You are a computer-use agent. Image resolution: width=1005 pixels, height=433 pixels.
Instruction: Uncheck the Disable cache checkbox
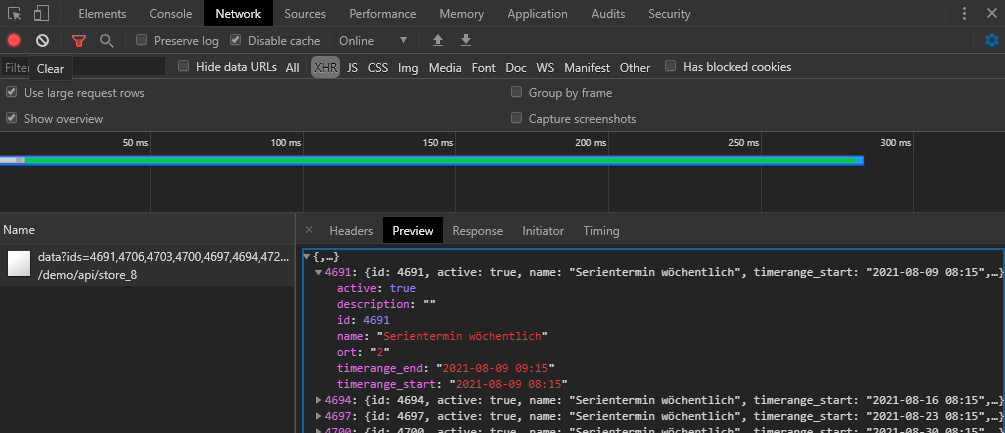[236, 41]
